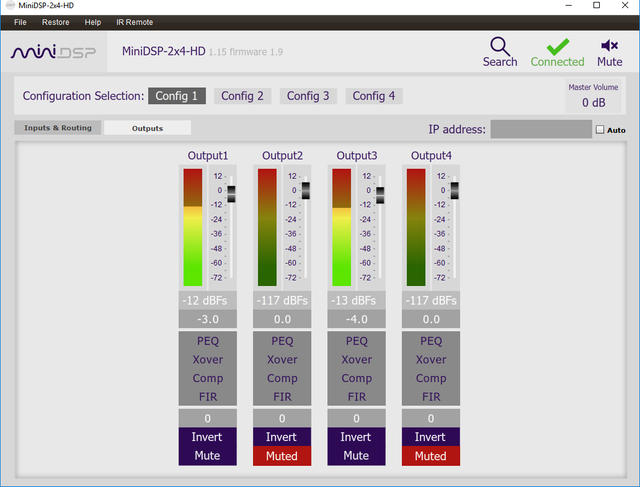The image size is (640, 487).
Task: Click the Output2 gain value 0.0
Action: coord(282,319)
